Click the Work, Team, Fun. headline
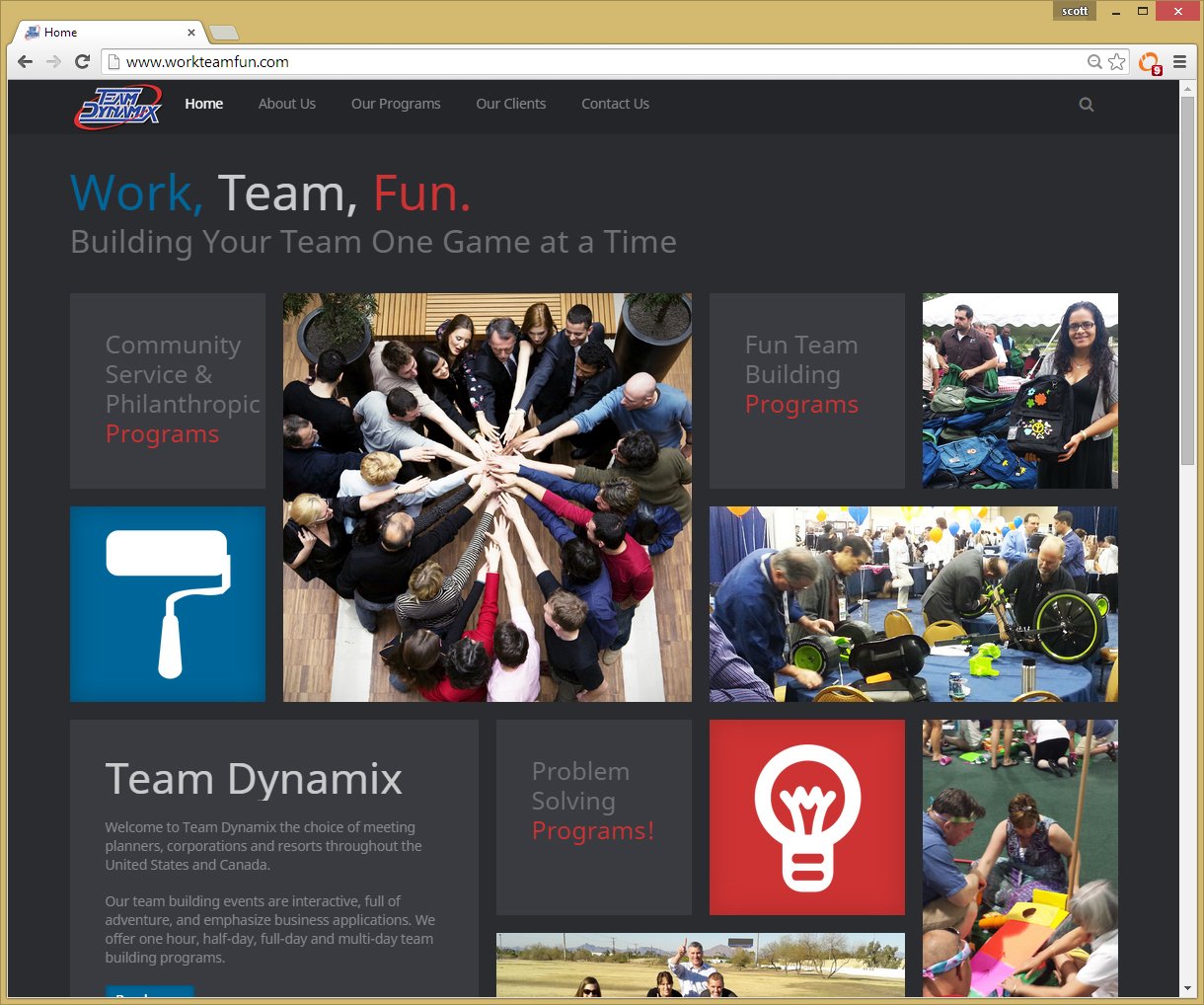 coord(270,193)
